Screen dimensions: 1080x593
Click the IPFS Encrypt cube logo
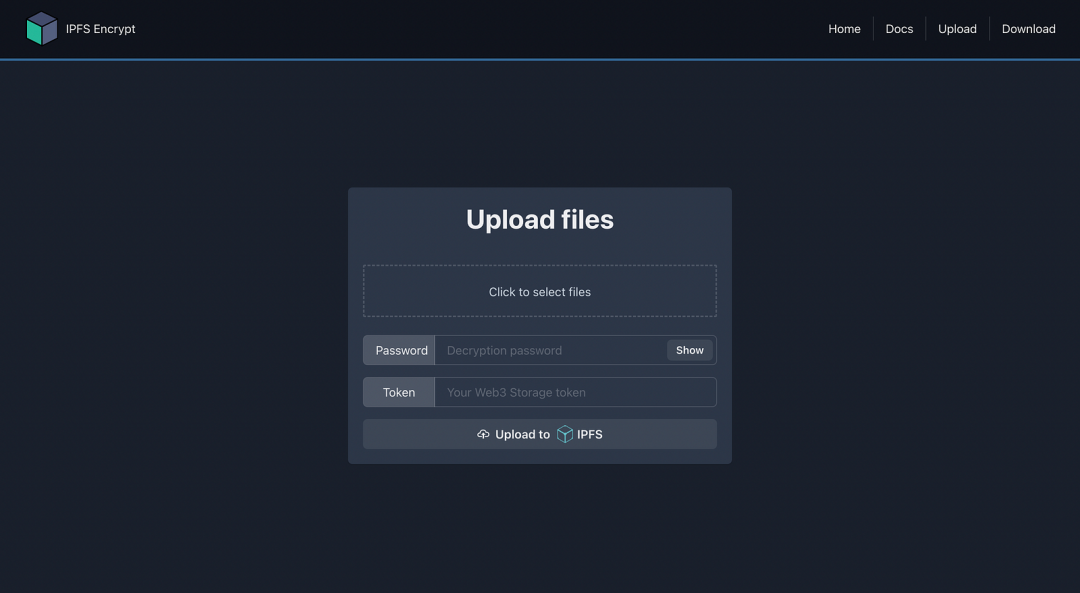(x=42, y=29)
